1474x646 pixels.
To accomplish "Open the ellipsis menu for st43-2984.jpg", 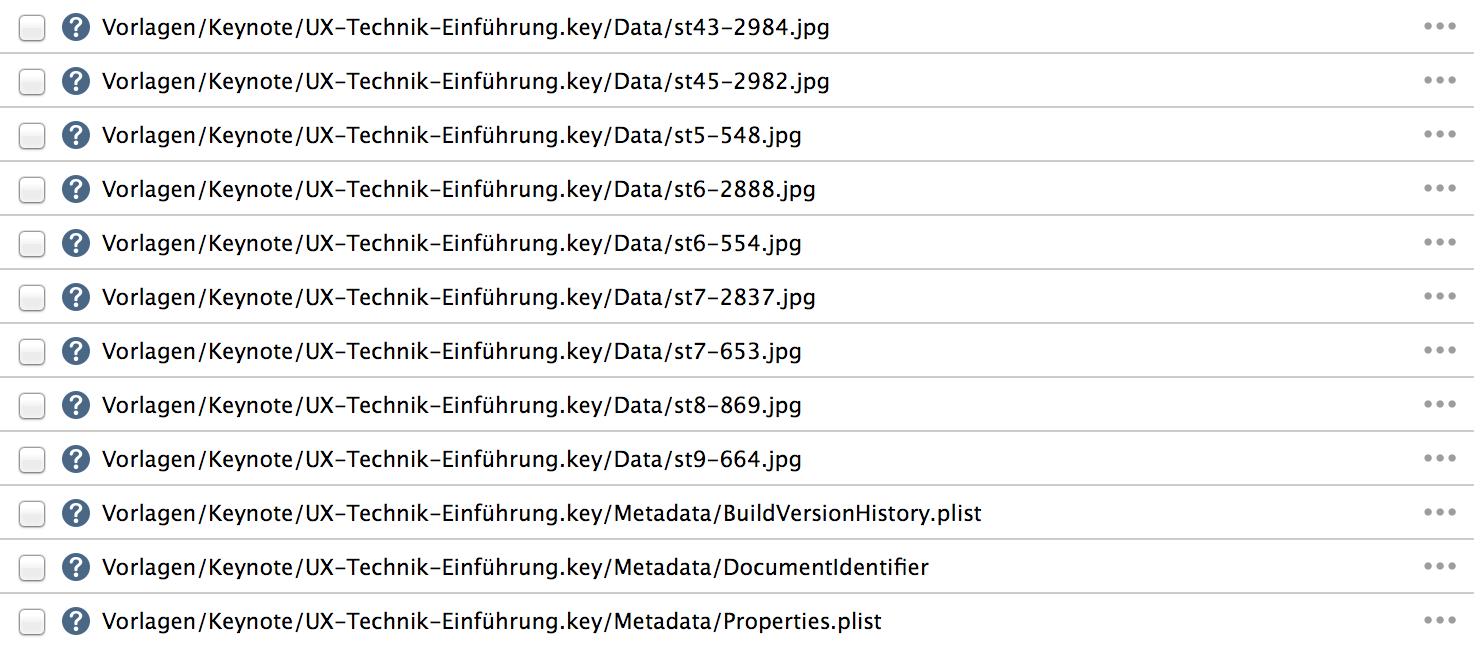I will (x=1440, y=26).
